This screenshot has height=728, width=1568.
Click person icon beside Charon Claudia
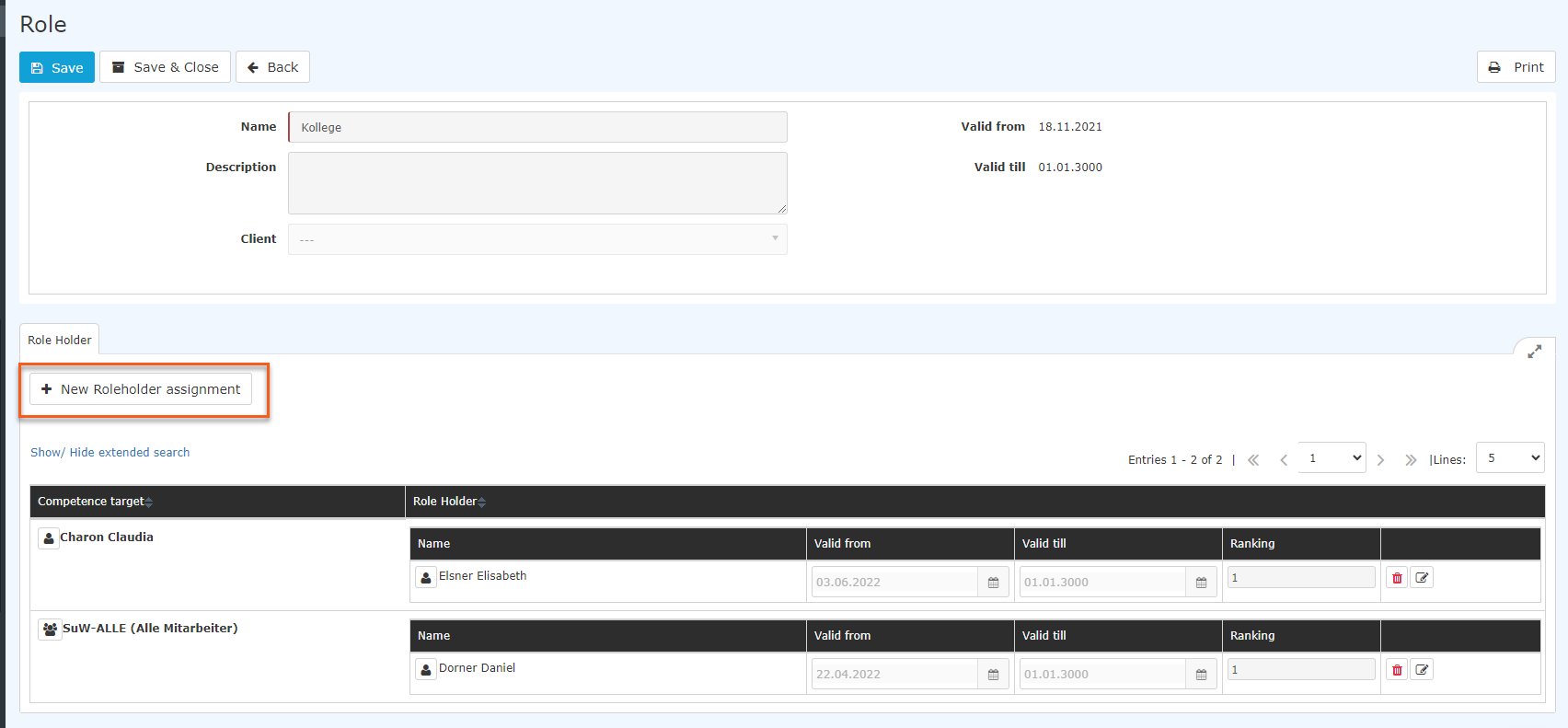[49, 538]
